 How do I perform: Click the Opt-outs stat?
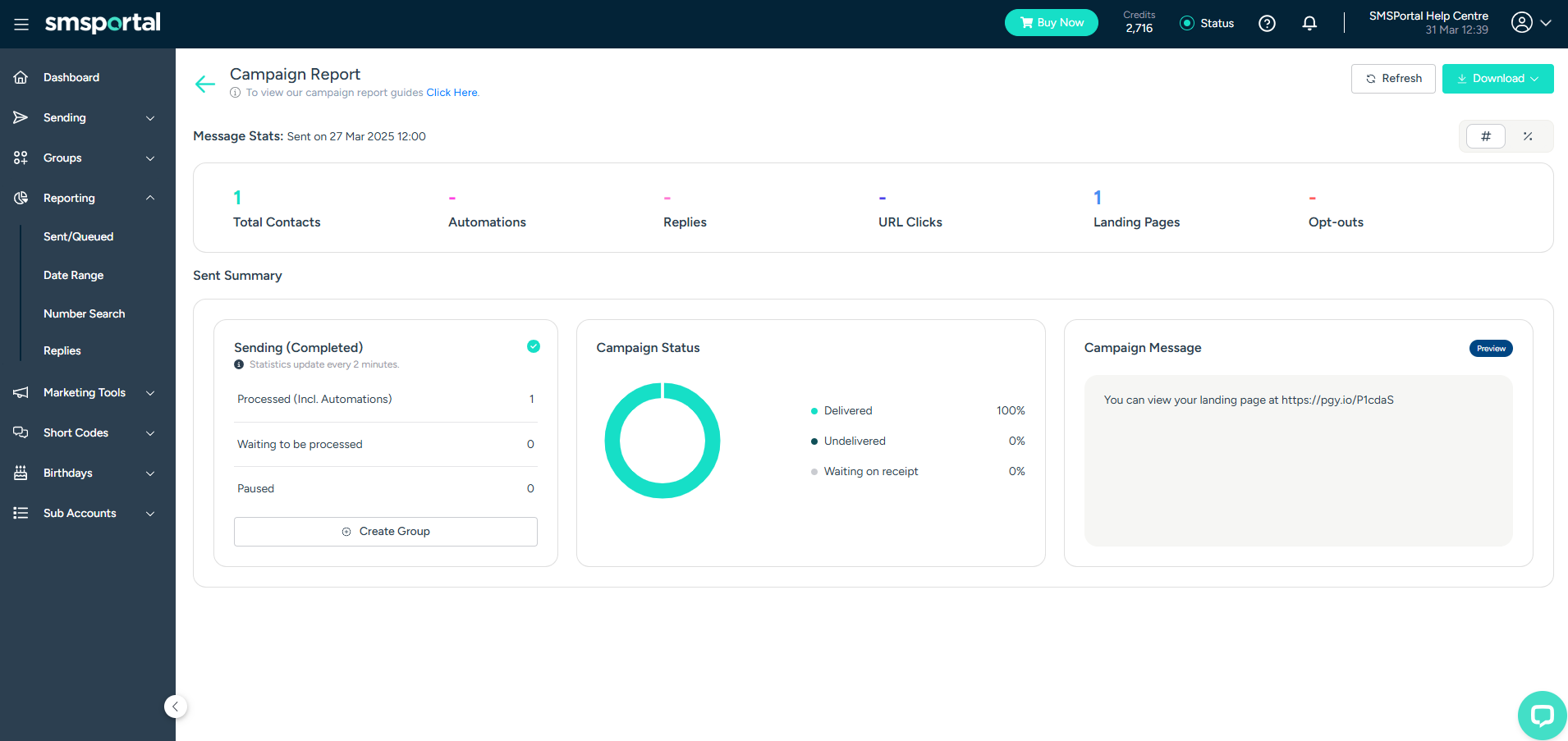coord(1336,208)
